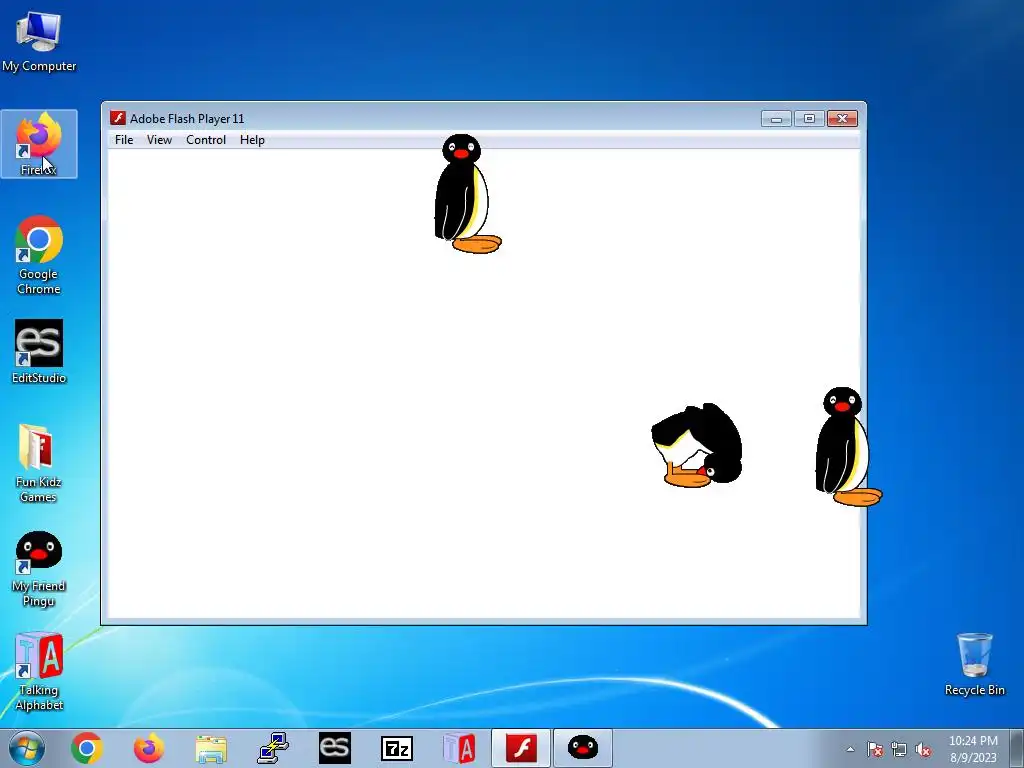Screen dimensions: 1024x768
Task: Open Action Center flag tray icon
Action: click(874, 749)
